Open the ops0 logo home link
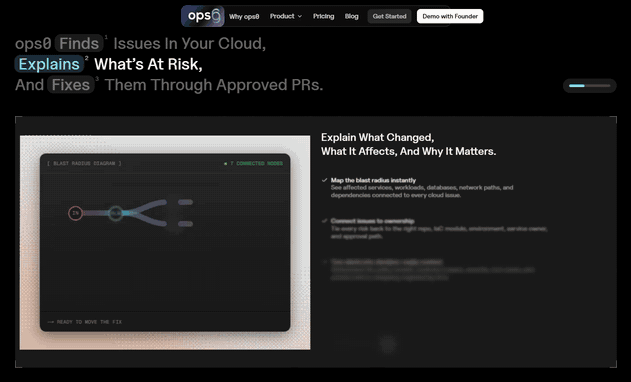The image size is (631, 382). 203,16
